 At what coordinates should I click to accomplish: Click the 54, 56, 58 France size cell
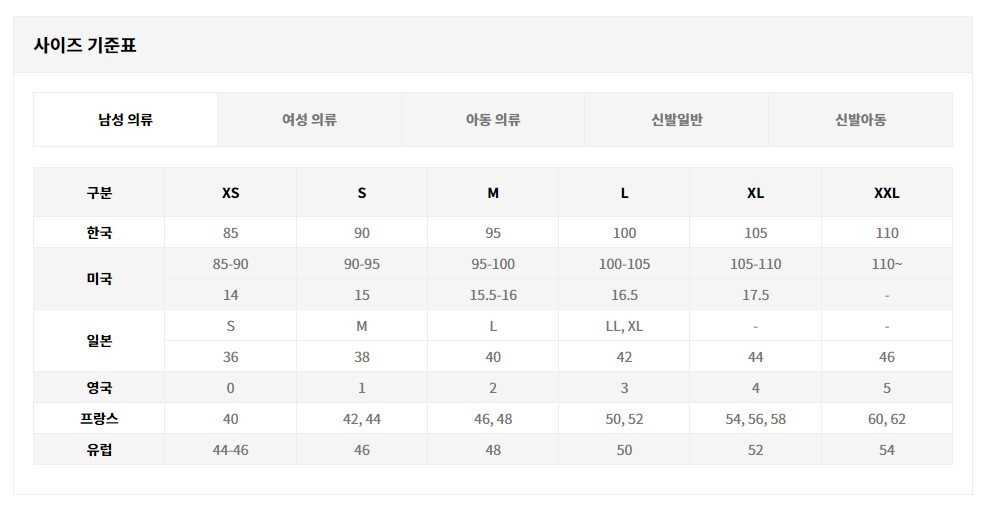click(x=755, y=419)
